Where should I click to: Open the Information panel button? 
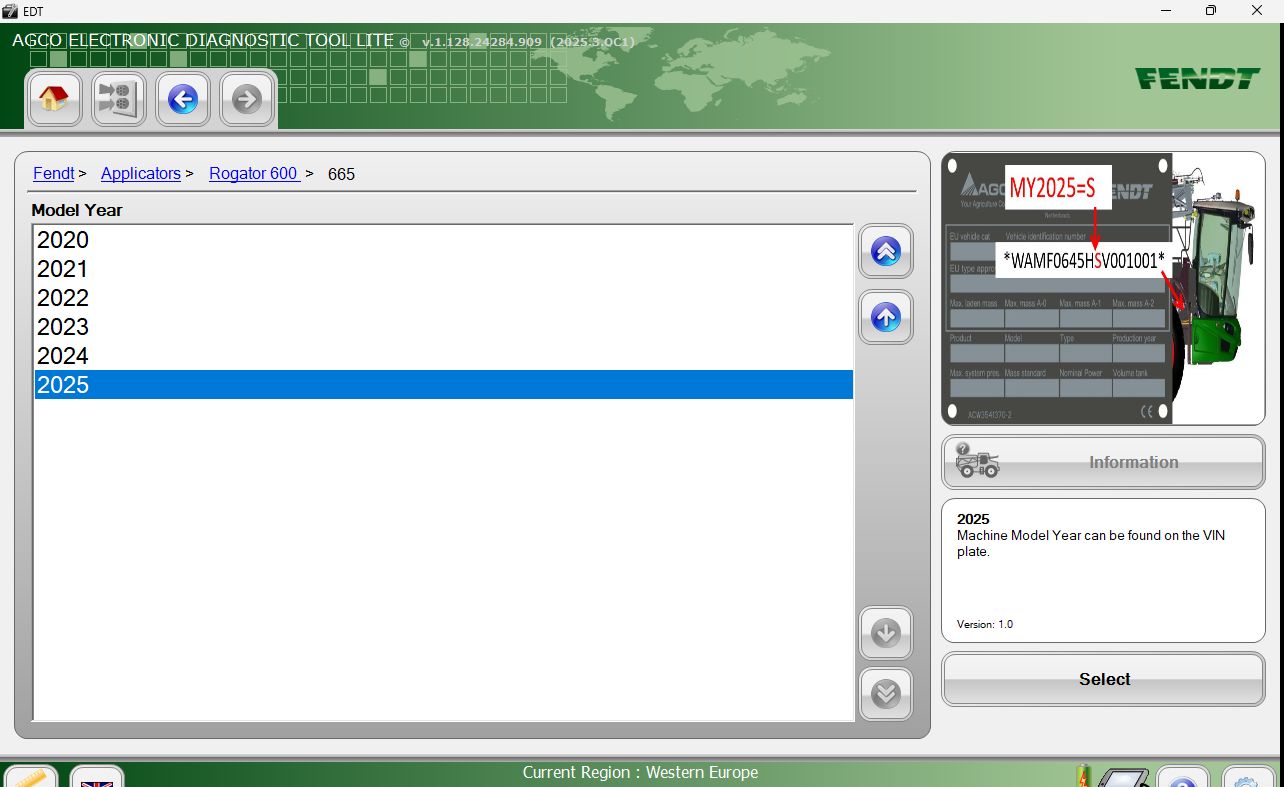pos(1103,462)
